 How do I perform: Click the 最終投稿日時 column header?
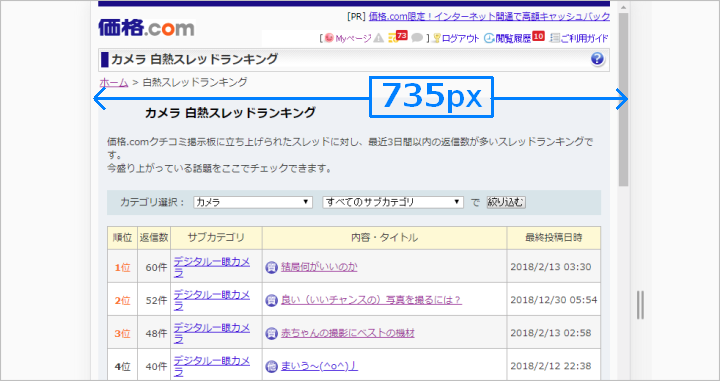pyautogui.click(x=554, y=238)
